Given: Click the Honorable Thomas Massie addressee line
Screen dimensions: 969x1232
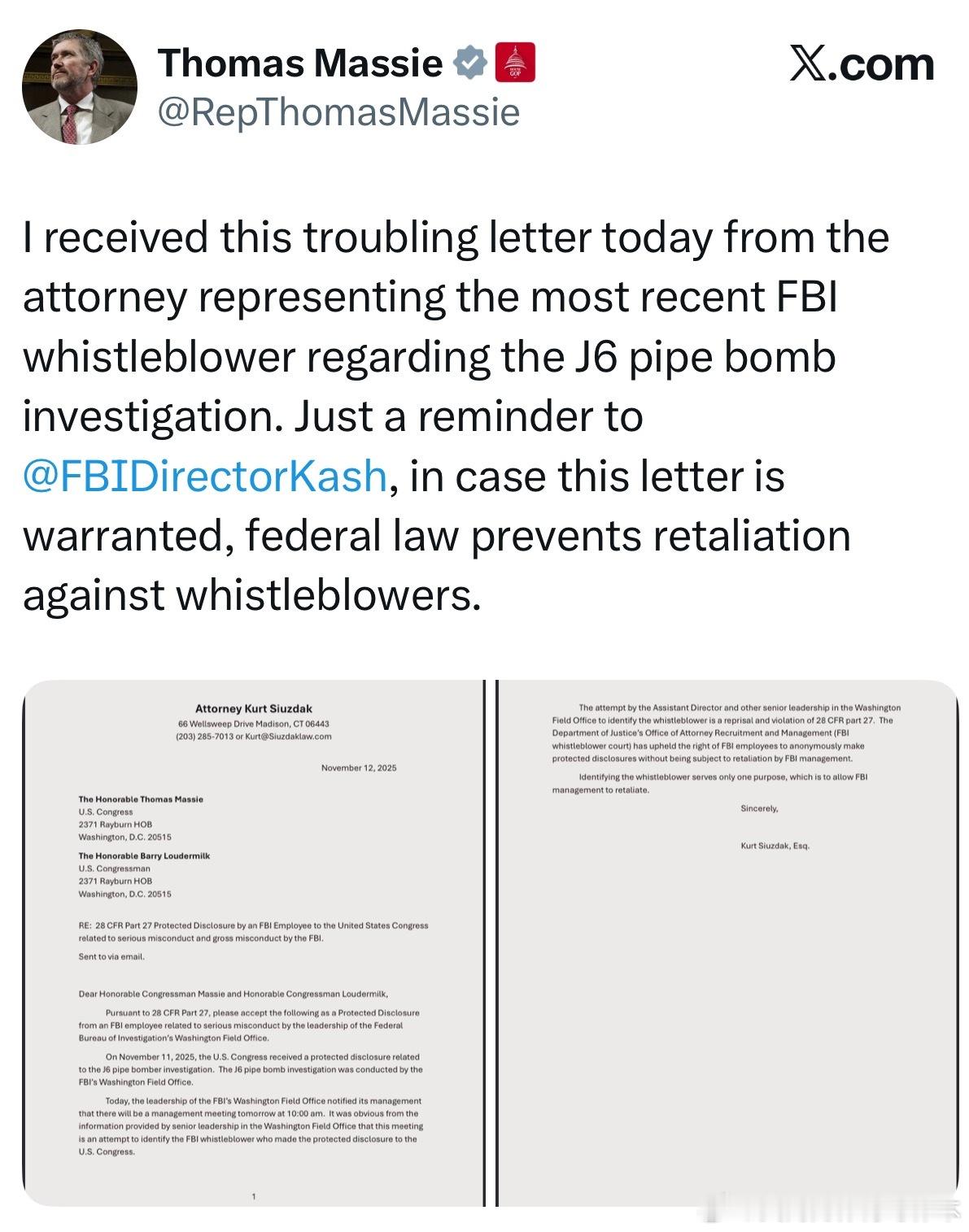Looking at the screenshot, I should click(141, 799).
